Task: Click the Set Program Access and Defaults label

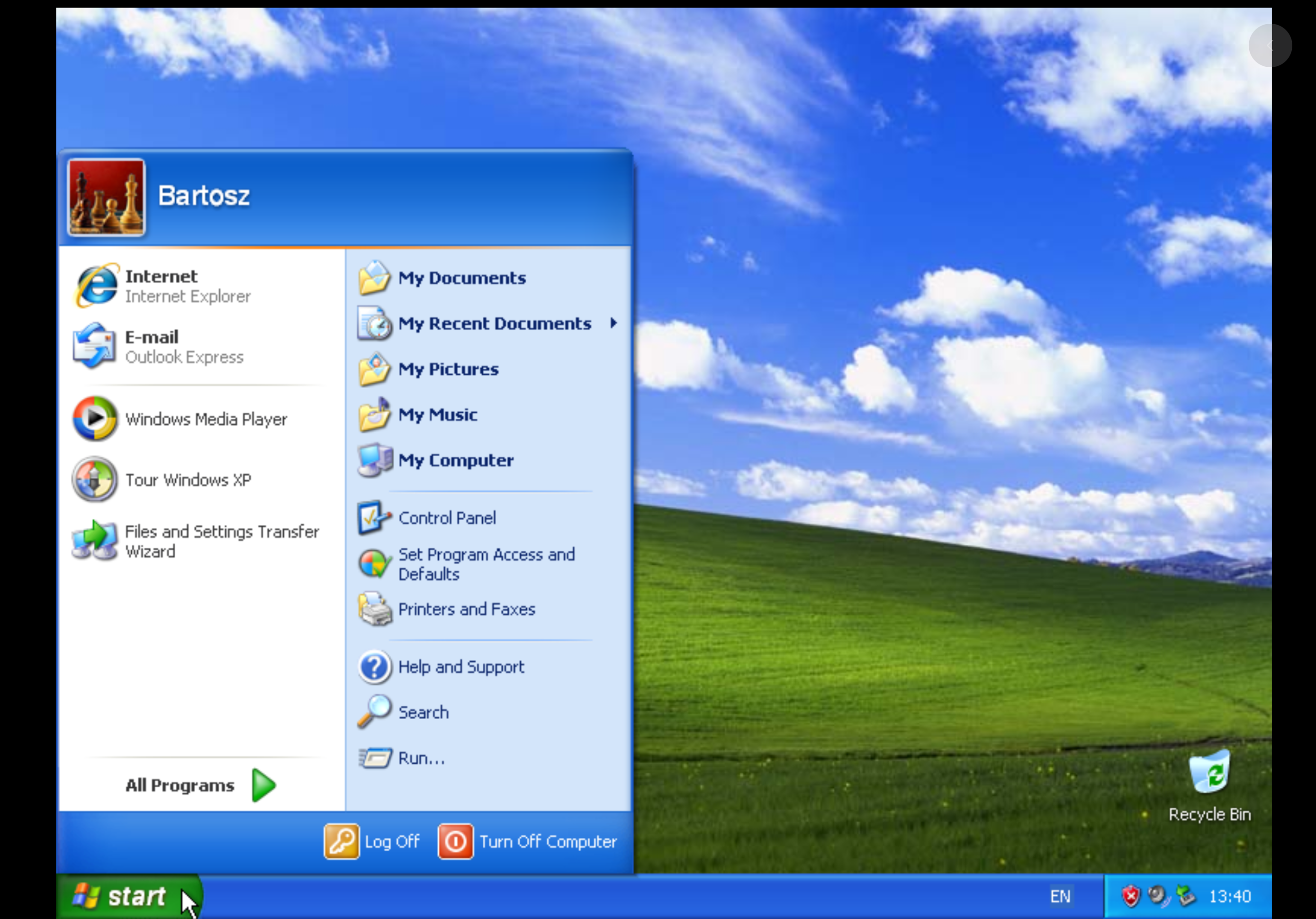Action: pos(486,564)
